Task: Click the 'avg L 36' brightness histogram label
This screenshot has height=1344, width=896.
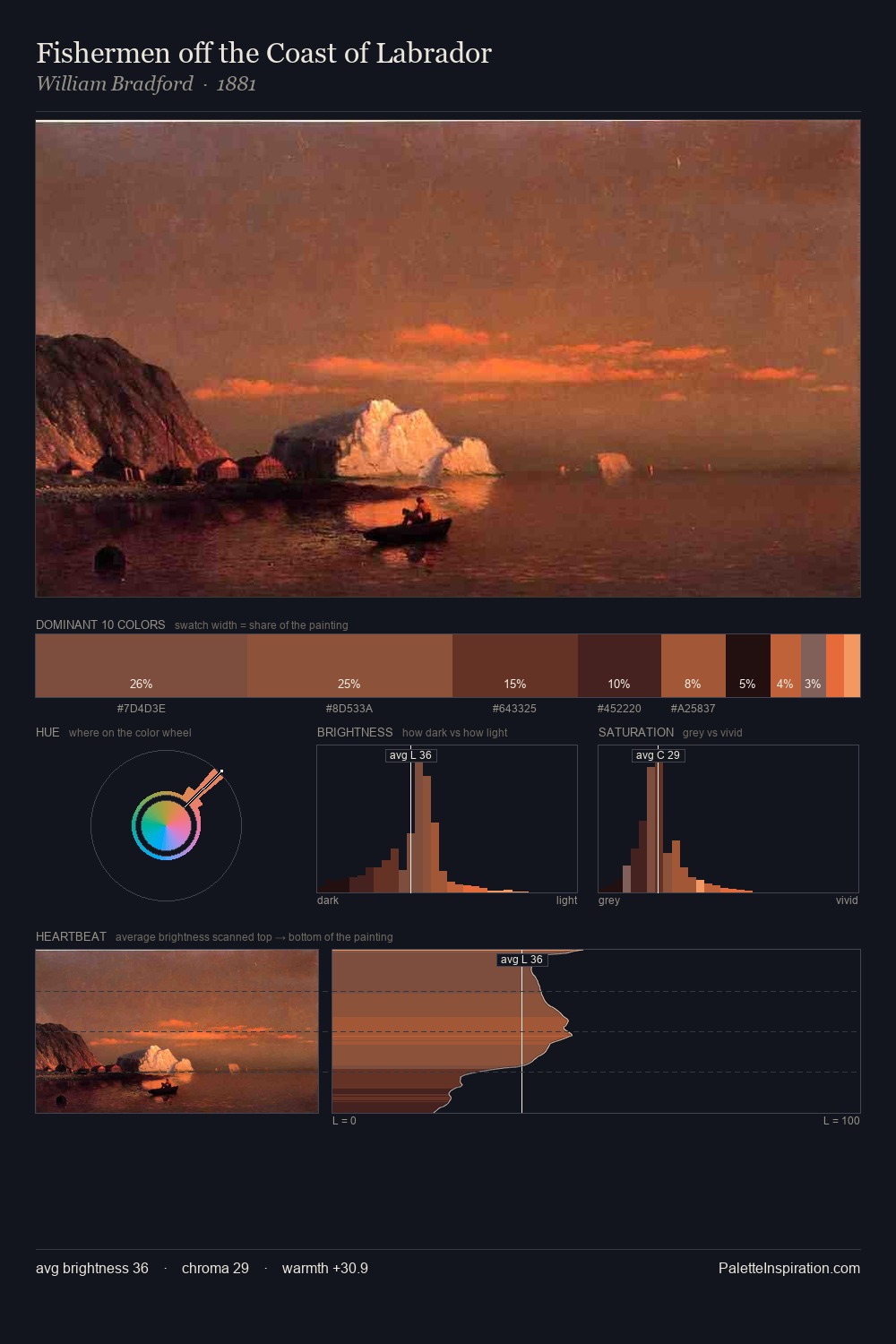Action: (411, 755)
